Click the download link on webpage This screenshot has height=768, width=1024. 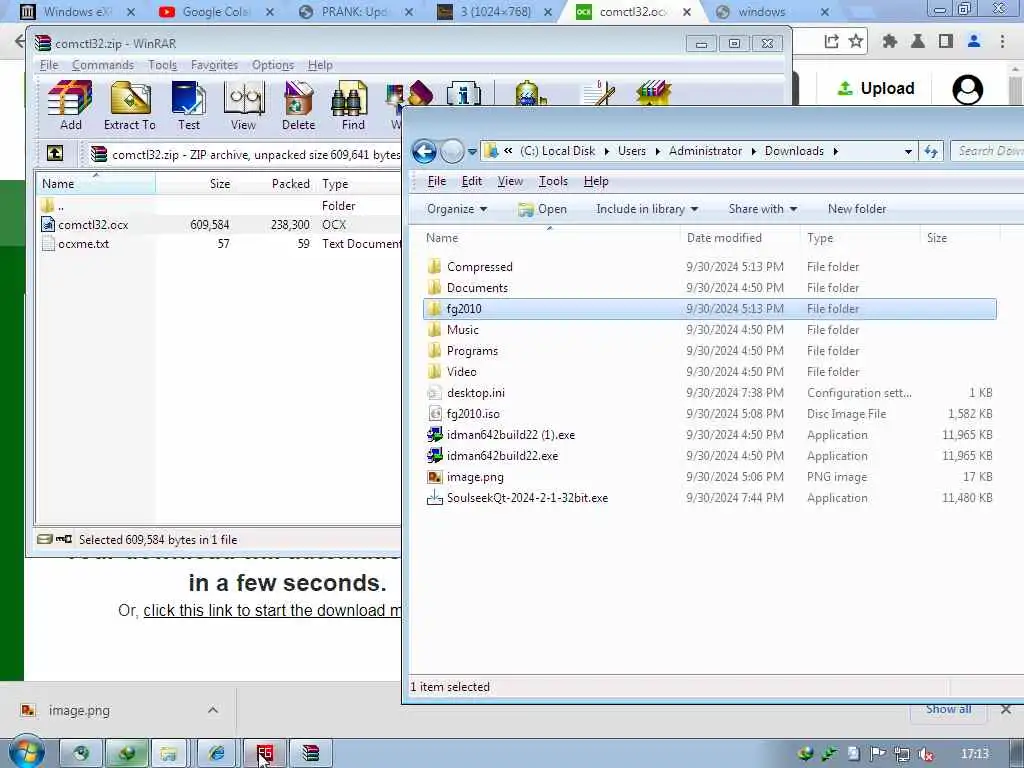point(272,611)
